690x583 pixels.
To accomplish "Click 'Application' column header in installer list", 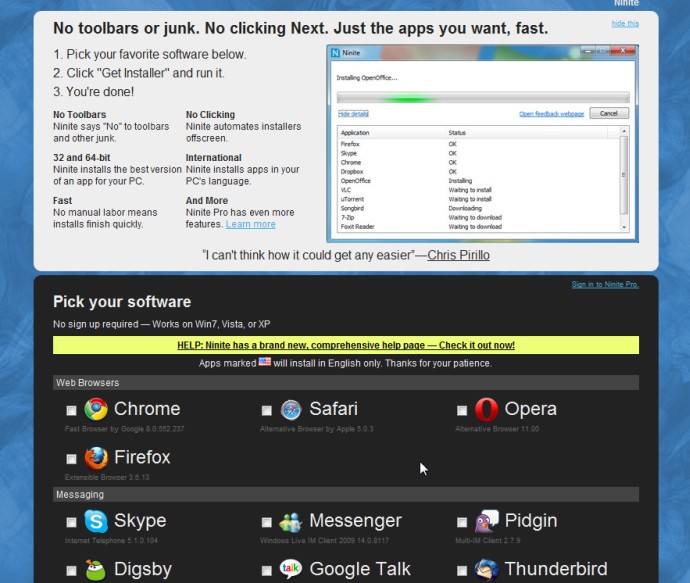I will [x=355, y=133].
